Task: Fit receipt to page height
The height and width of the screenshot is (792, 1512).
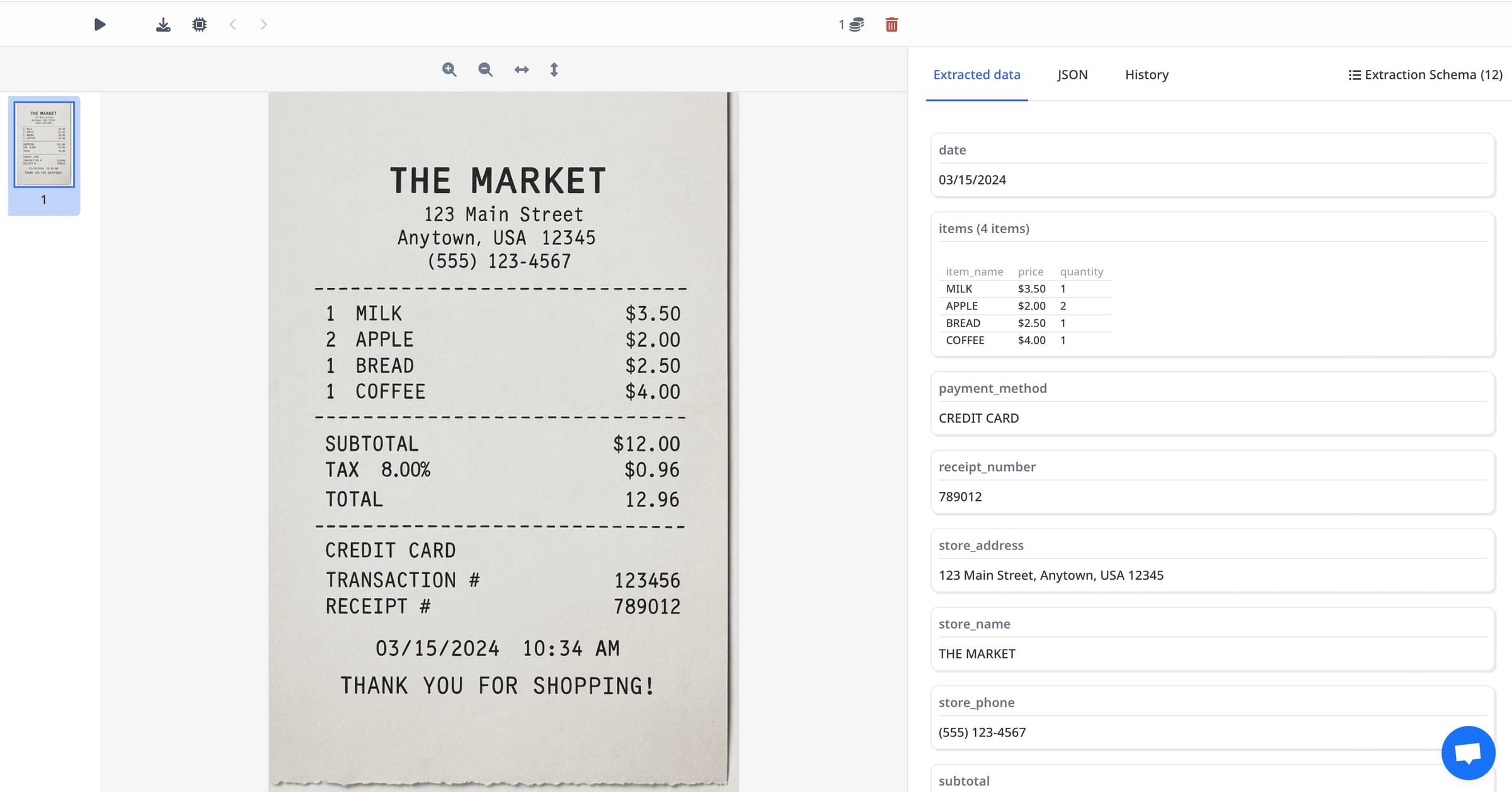Action: tap(554, 69)
